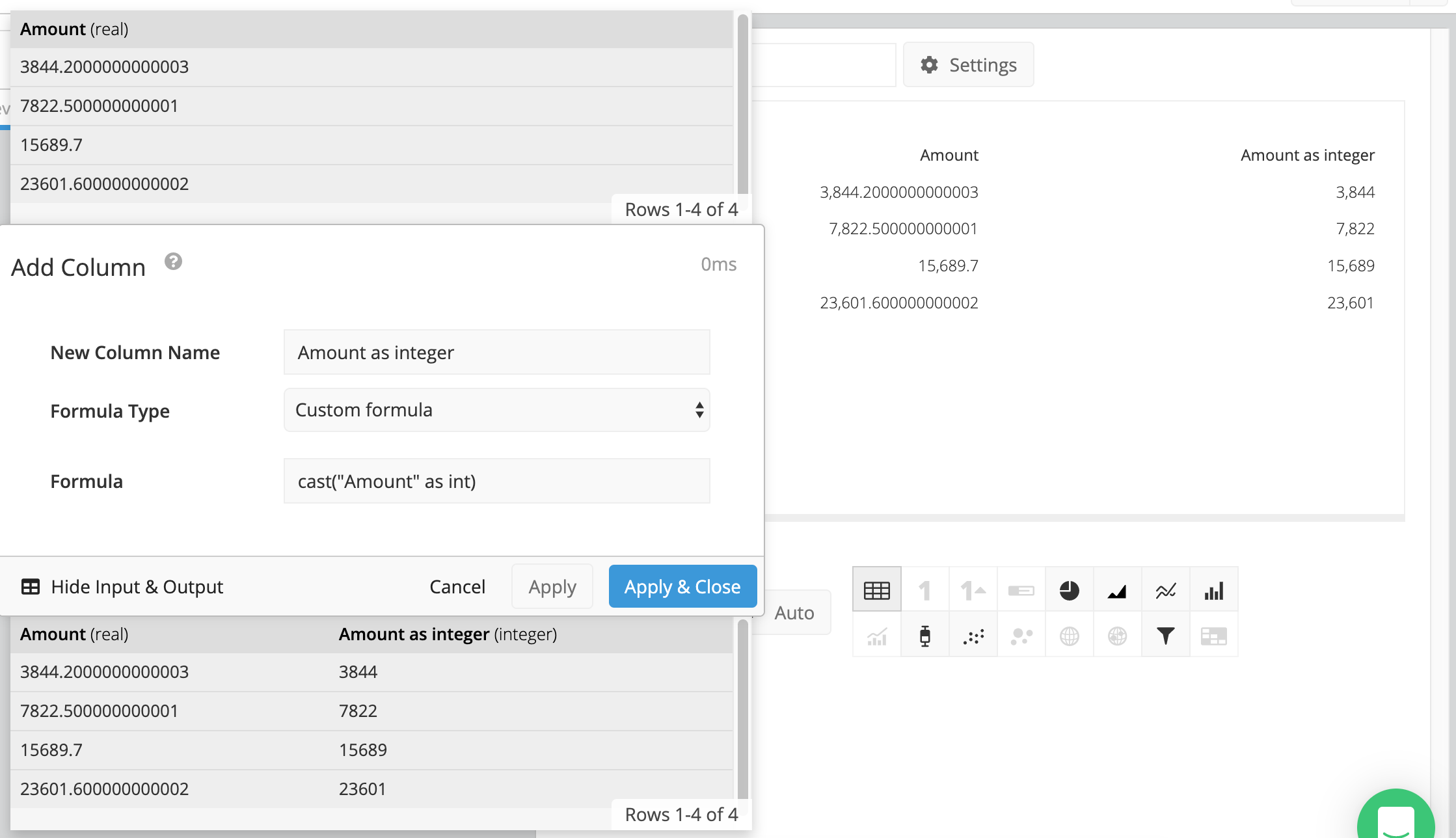Click the bar chart visualization icon
The height and width of the screenshot is (838, 1456).
click(1214, 591)
